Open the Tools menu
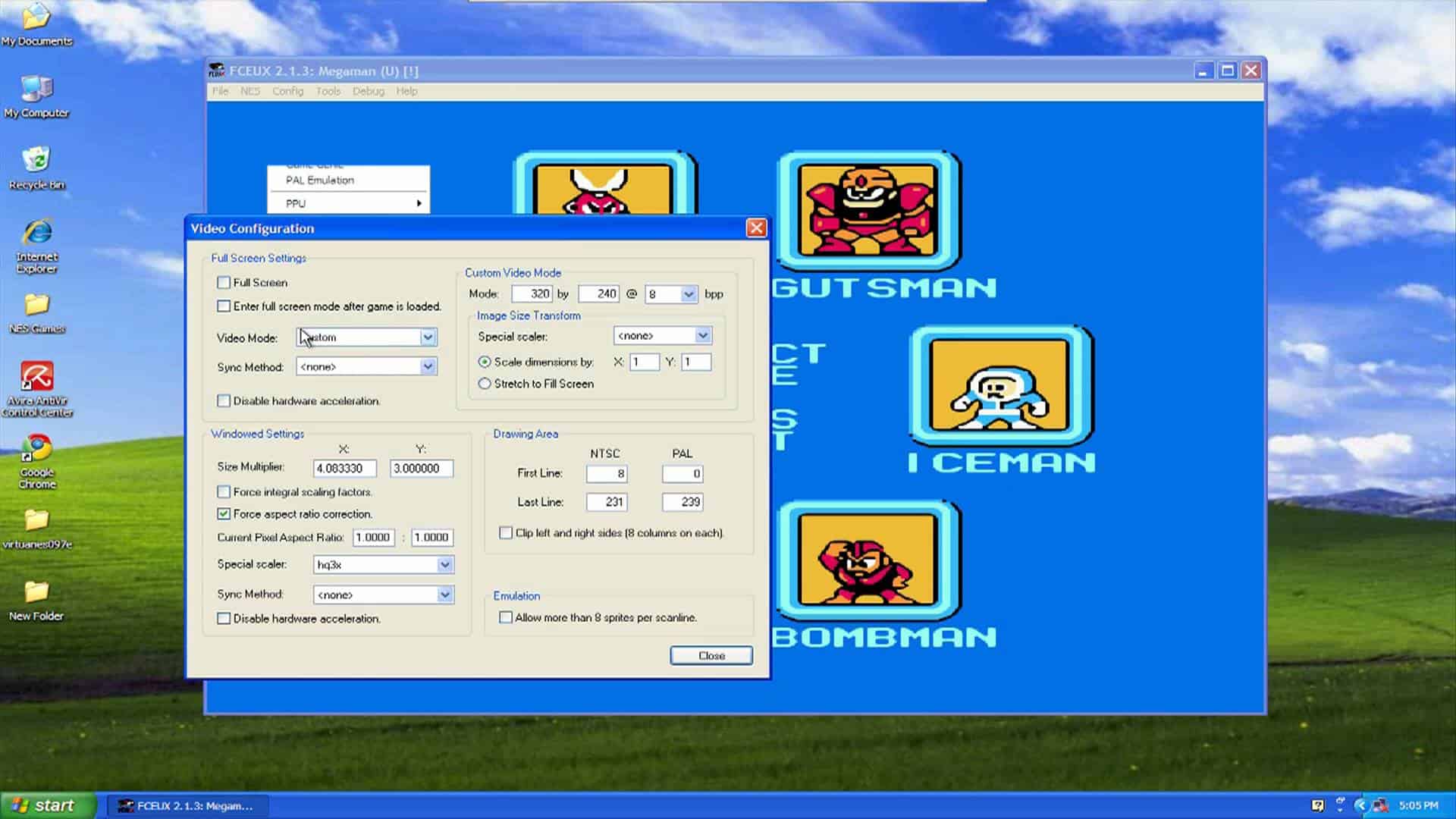 tap(328, 91)
